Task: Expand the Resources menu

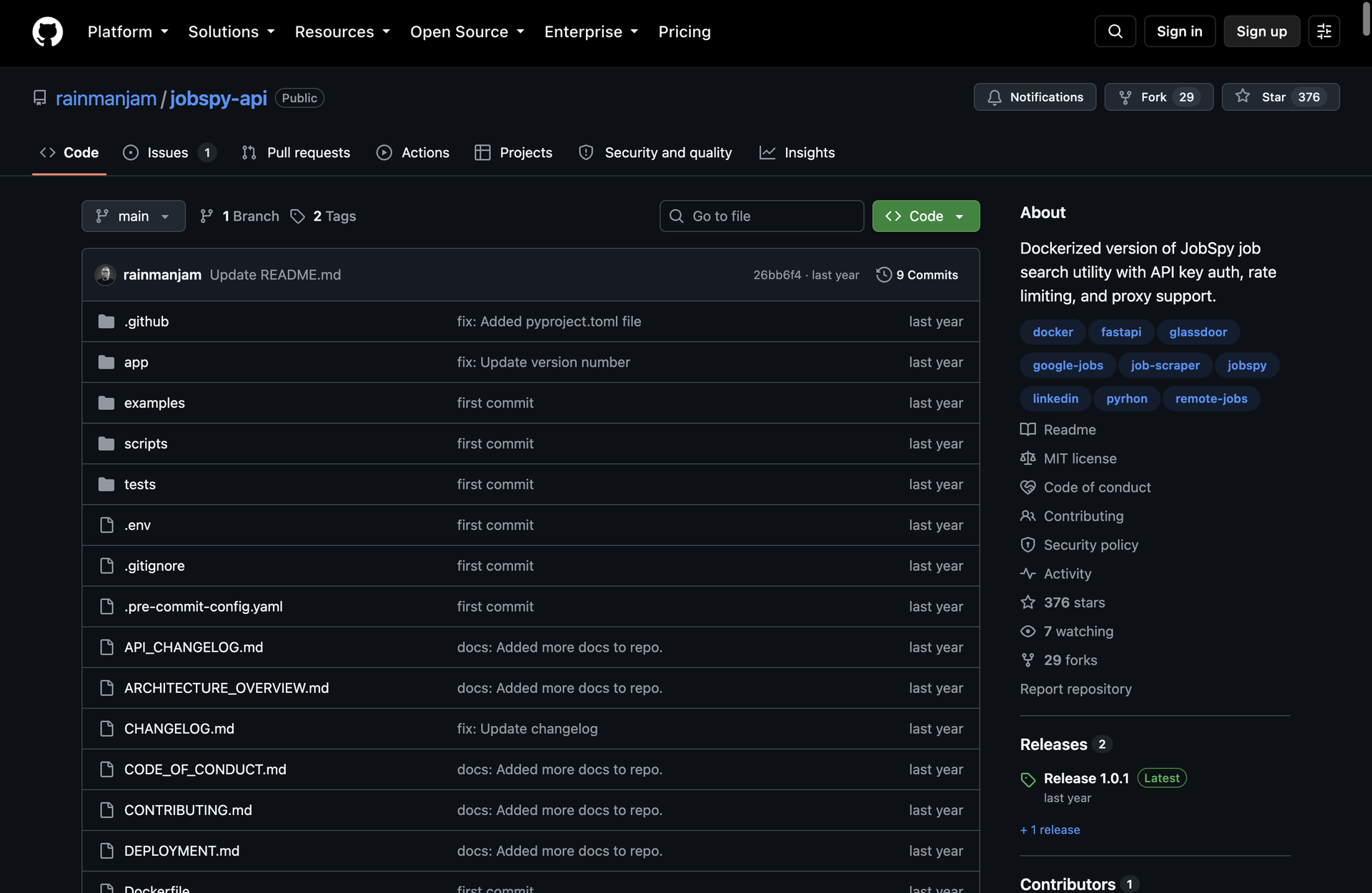Action: (343, 31)
